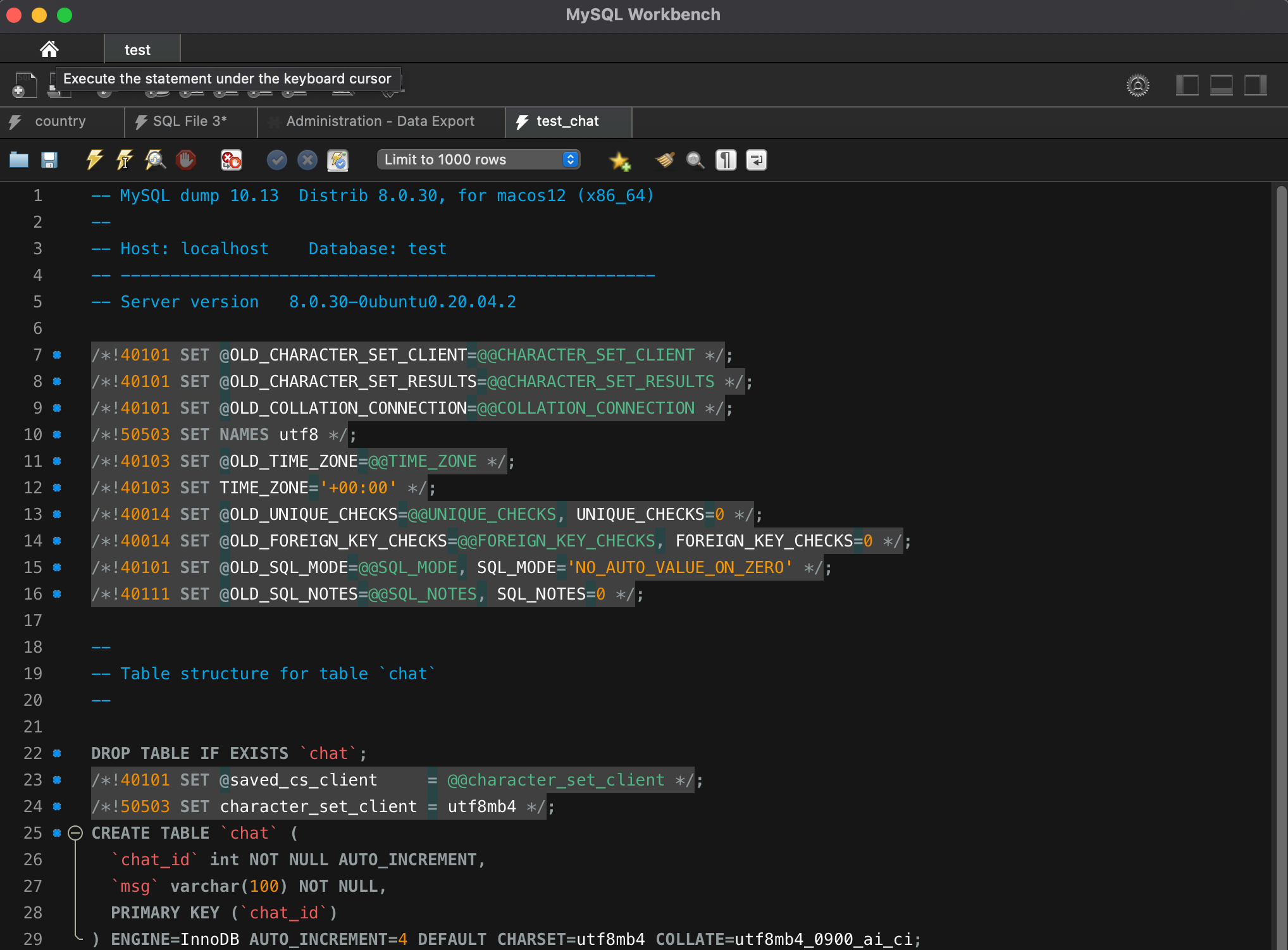This screenshot has width=1288, height=950.
Task: Open the Administration - Data Export tab
Action: coord(380,121)
